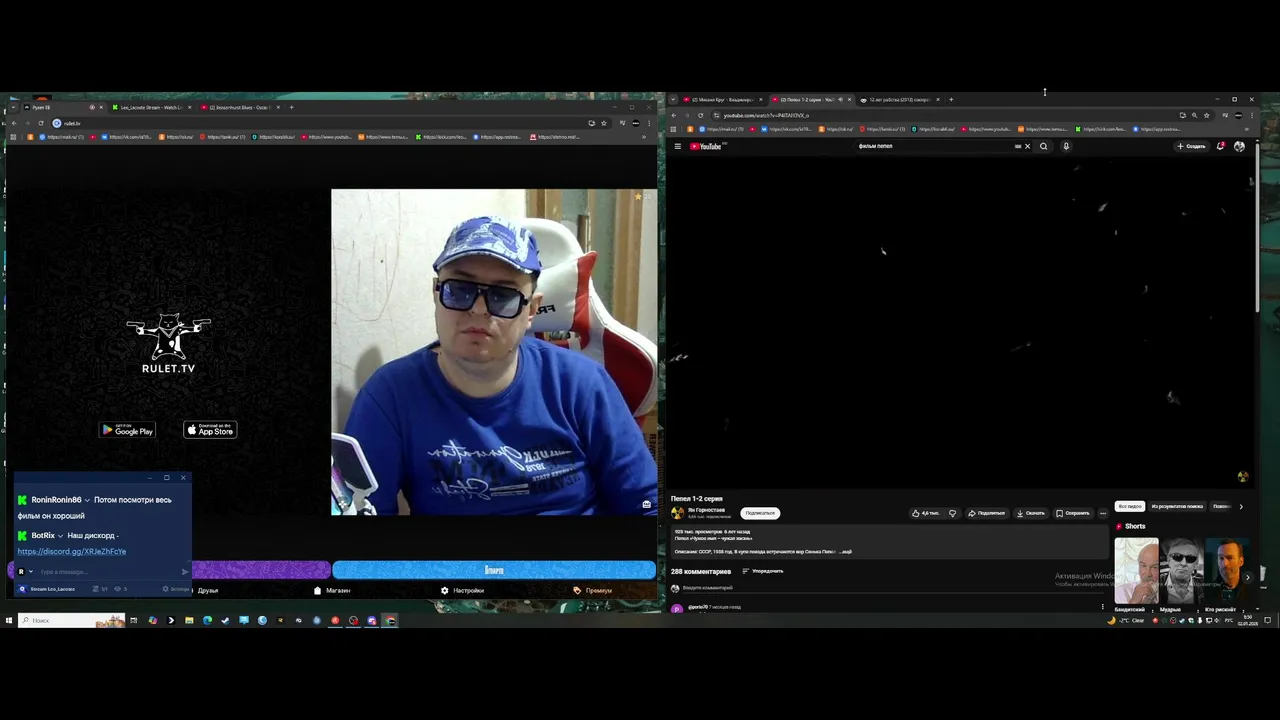
Task: Dislike the video with thumbs-down
Action: 952,513
